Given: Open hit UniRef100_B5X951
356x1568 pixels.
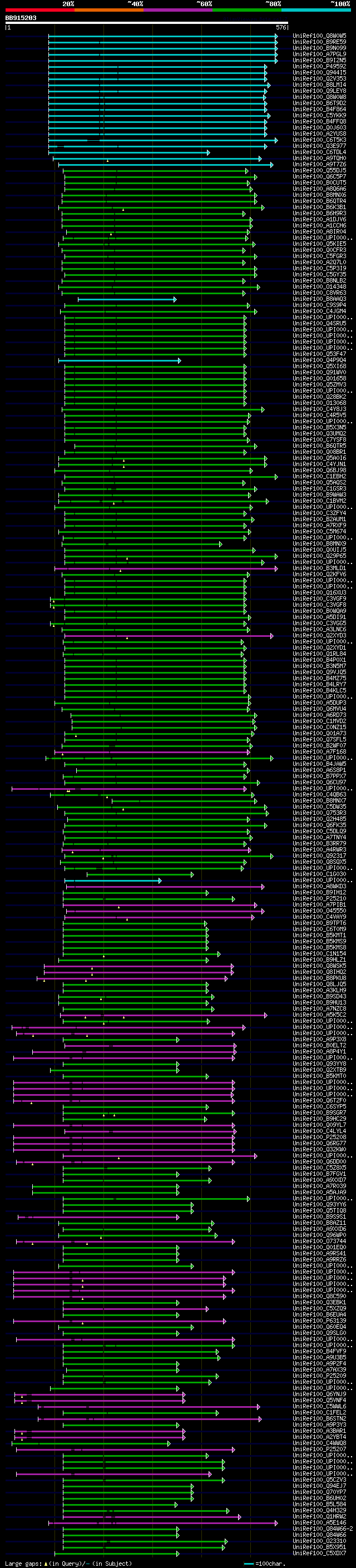Looking at the screenshot, I should [x=319, y=1547].
